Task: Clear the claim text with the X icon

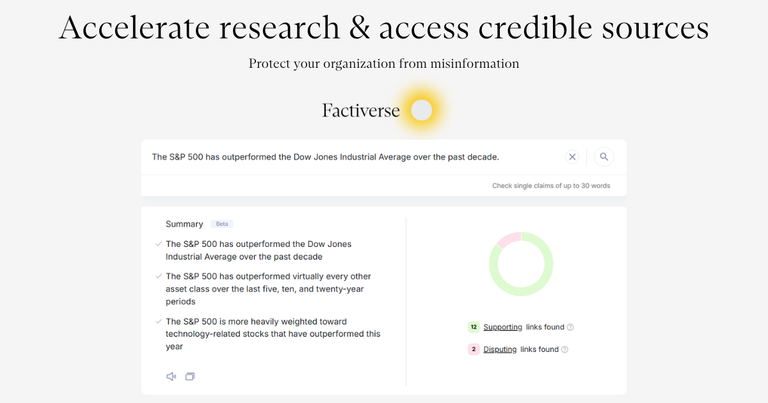Action: [x=572, y=157]
